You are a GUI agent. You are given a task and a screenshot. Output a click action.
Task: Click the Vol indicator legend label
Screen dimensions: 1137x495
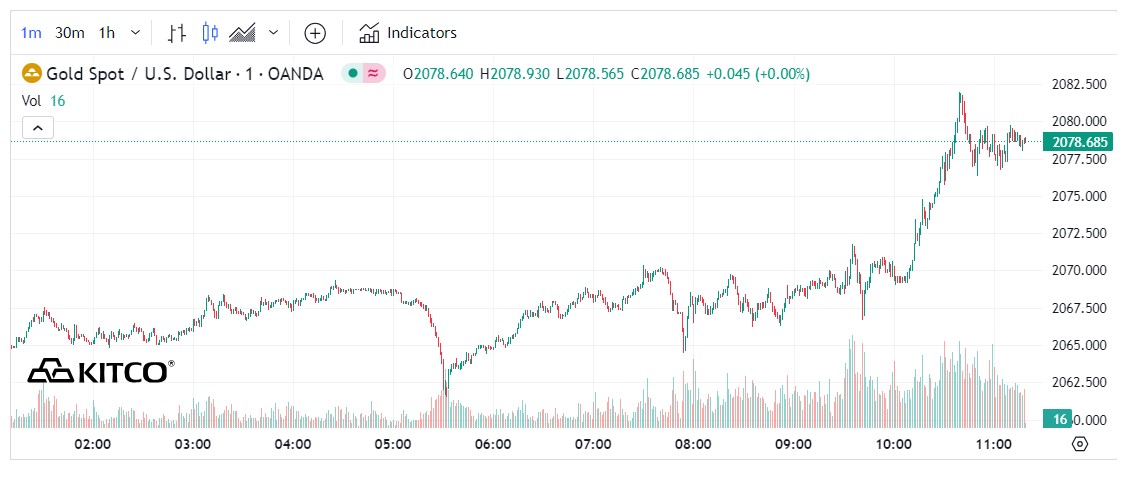coord(31,100)
